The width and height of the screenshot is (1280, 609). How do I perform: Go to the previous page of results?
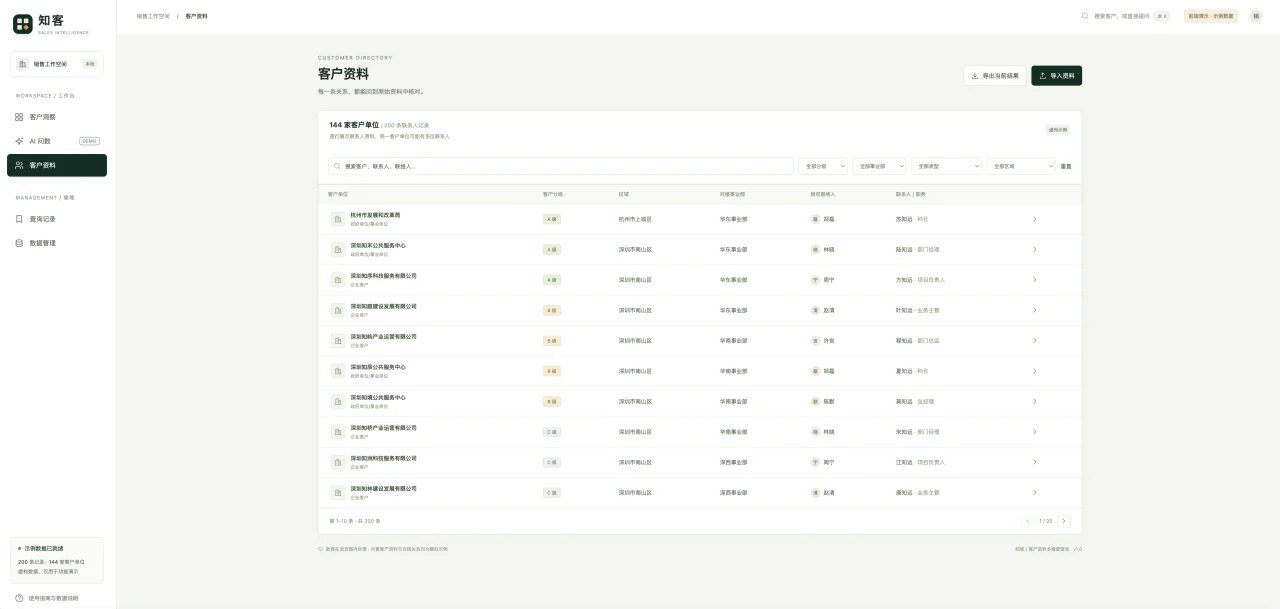click(1028, 521)
